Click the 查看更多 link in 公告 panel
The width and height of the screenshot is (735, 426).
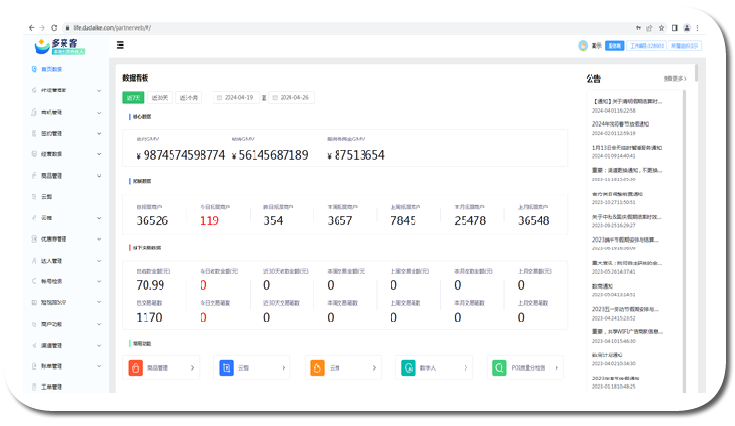675,78
